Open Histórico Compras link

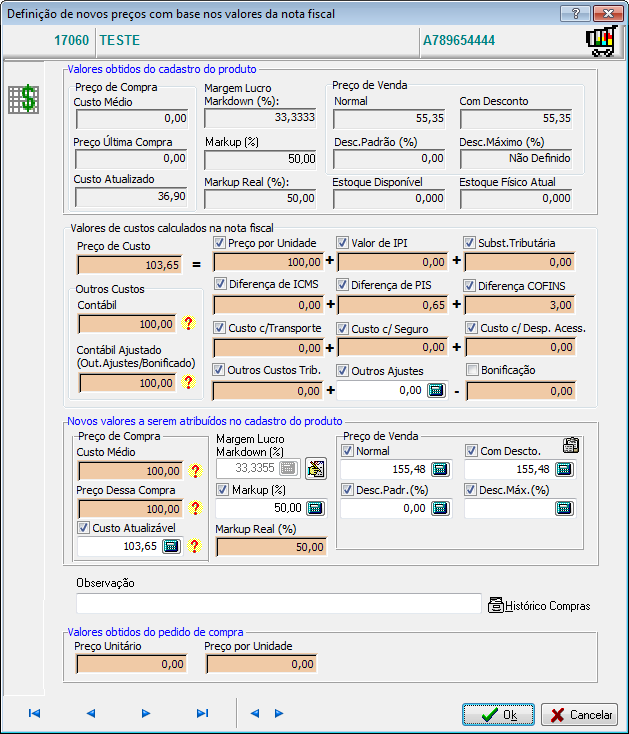[539, 605]
